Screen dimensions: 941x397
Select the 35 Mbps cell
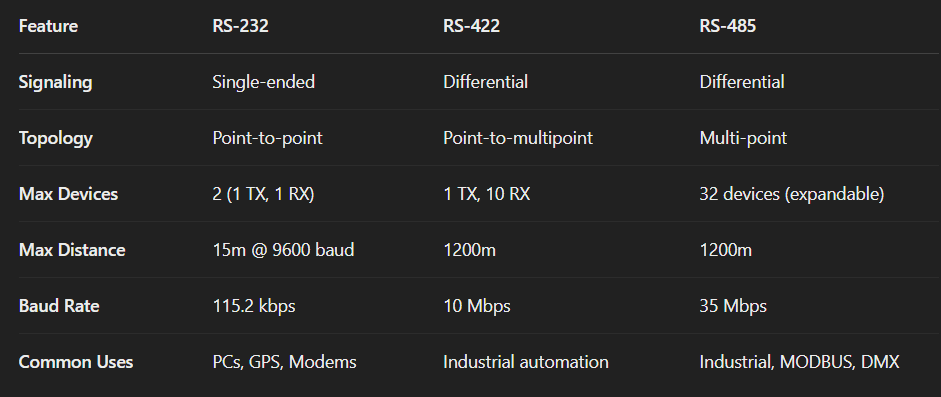tap(733, 306)
